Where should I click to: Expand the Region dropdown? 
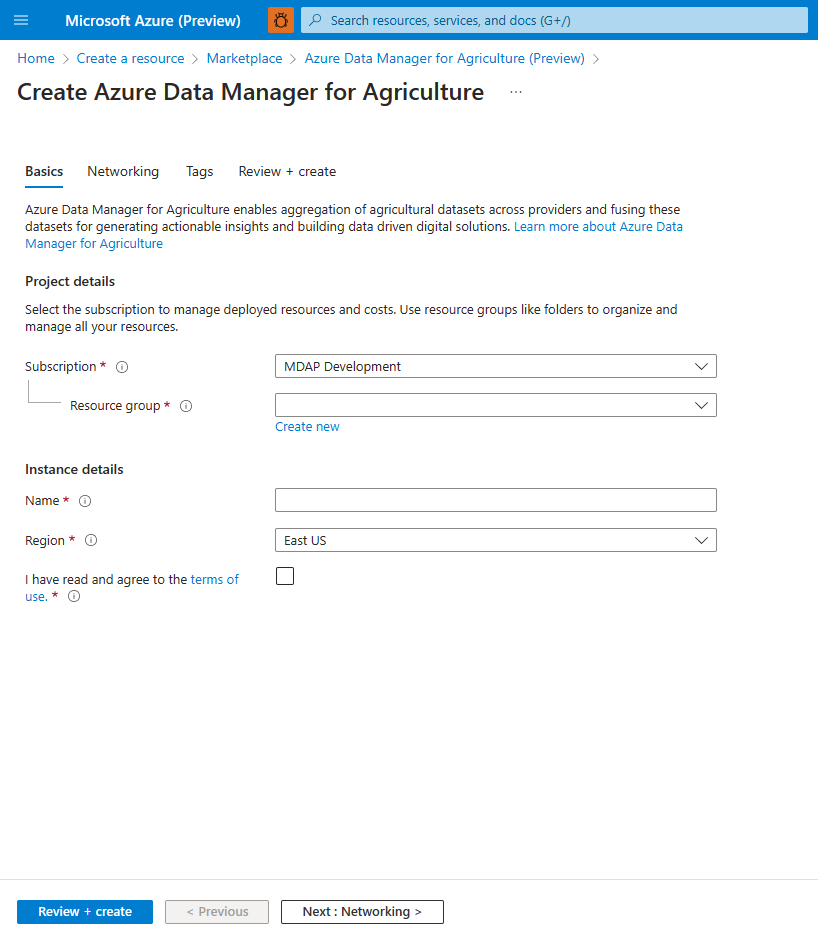pos(495,540)
